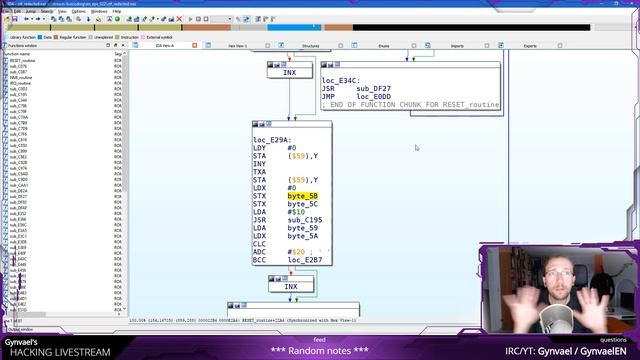Click the blue Data segment in navigation band
The height and width of the screenshot is (360, 640).
click(294, 27)
